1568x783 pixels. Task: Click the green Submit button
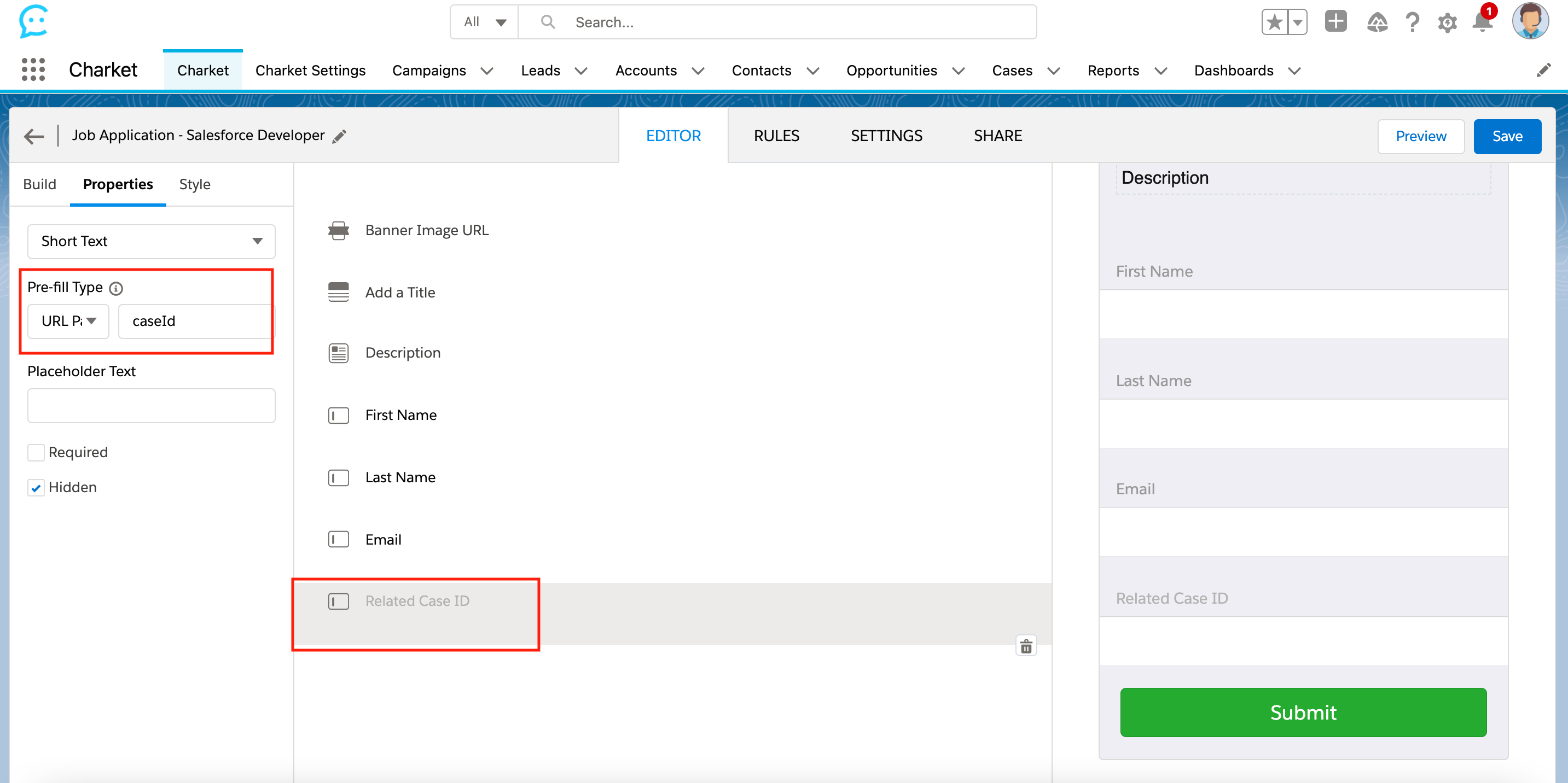1303,712
